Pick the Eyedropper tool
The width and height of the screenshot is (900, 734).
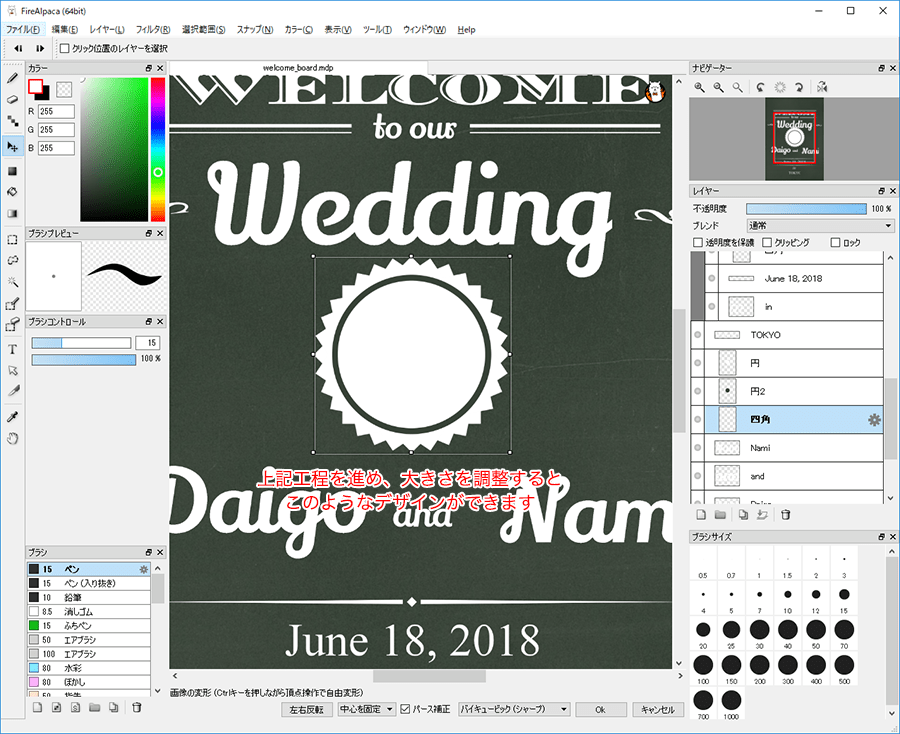click(x=13, y=416)
